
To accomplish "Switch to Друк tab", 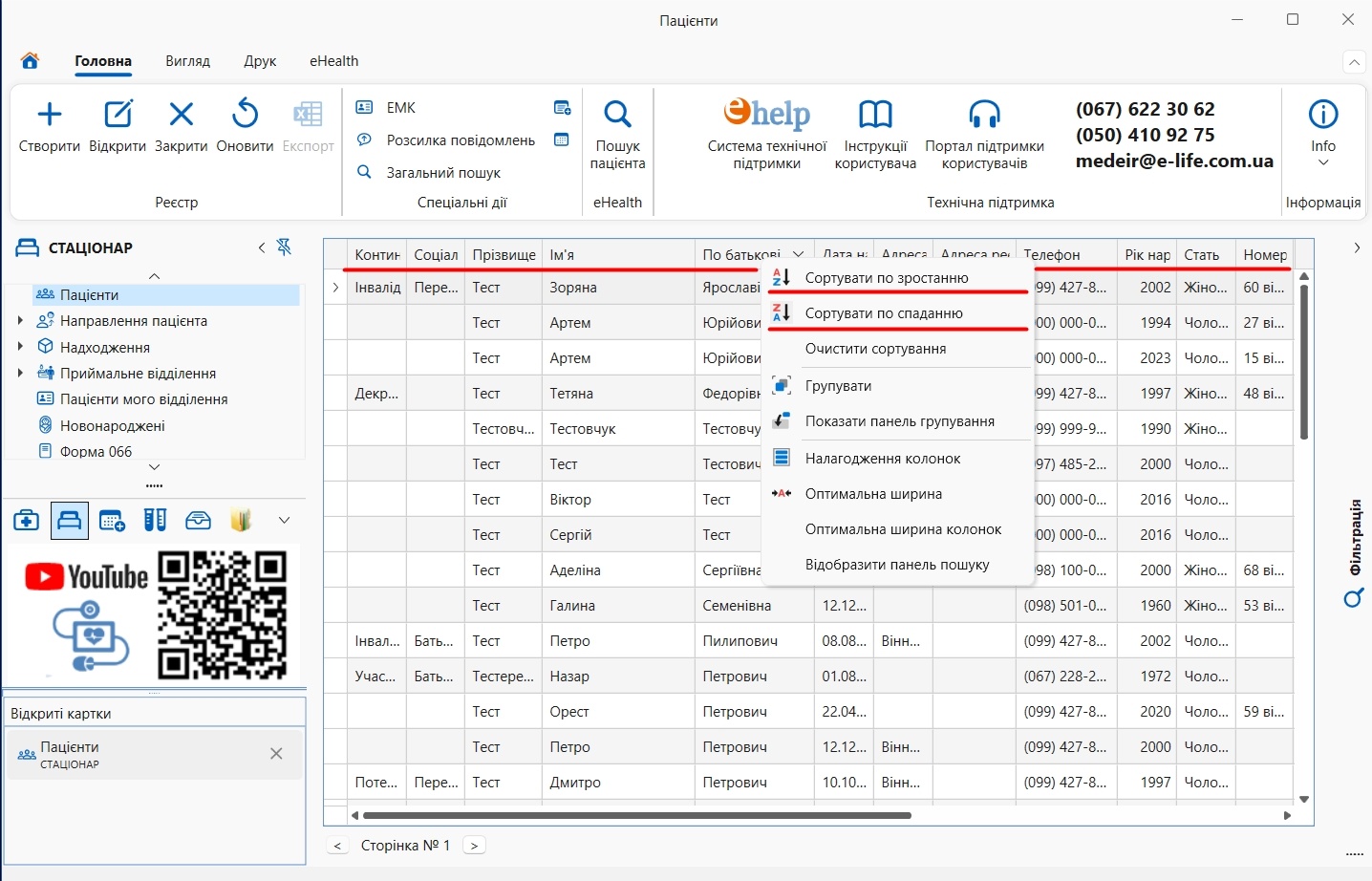I will (x=260, y=61).
